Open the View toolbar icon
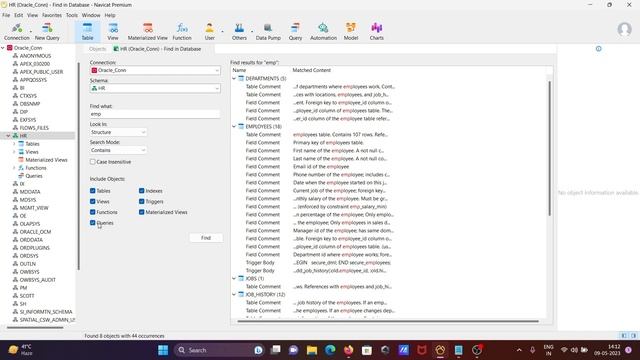640x360 pixels. pos(113,31)
